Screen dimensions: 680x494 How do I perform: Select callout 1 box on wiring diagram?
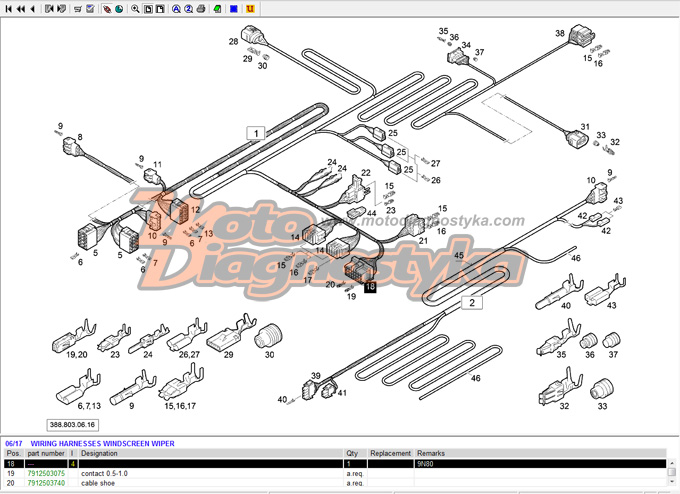click(256, 133)
